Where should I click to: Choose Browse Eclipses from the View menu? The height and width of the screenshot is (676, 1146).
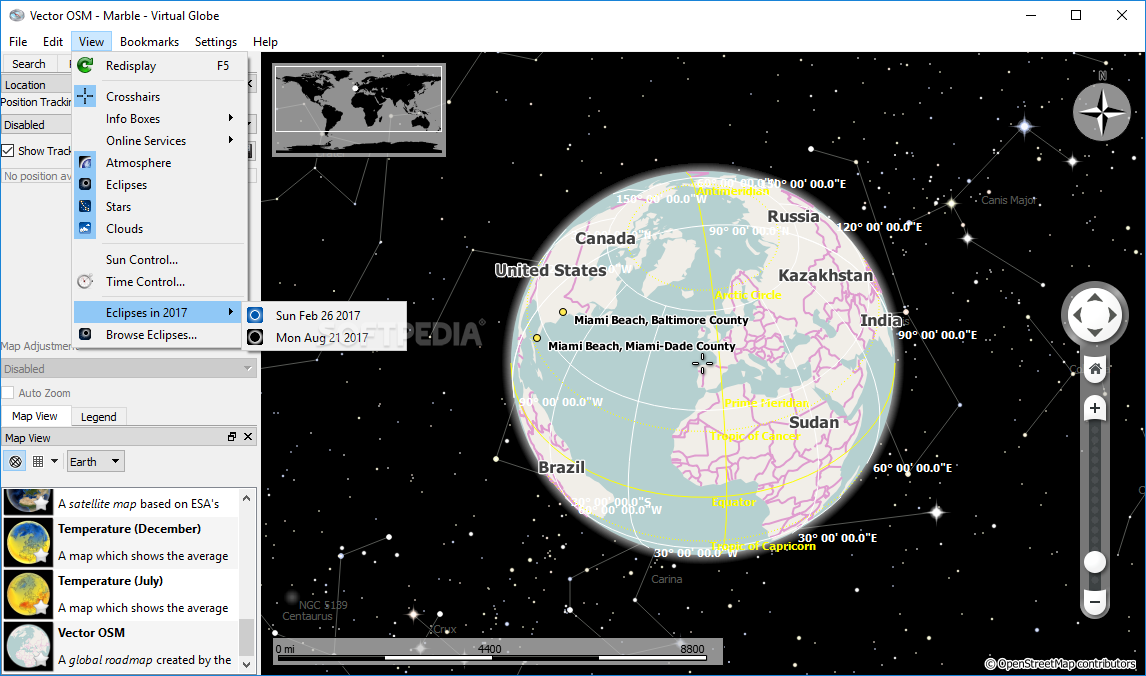click(x=159, y=334)
